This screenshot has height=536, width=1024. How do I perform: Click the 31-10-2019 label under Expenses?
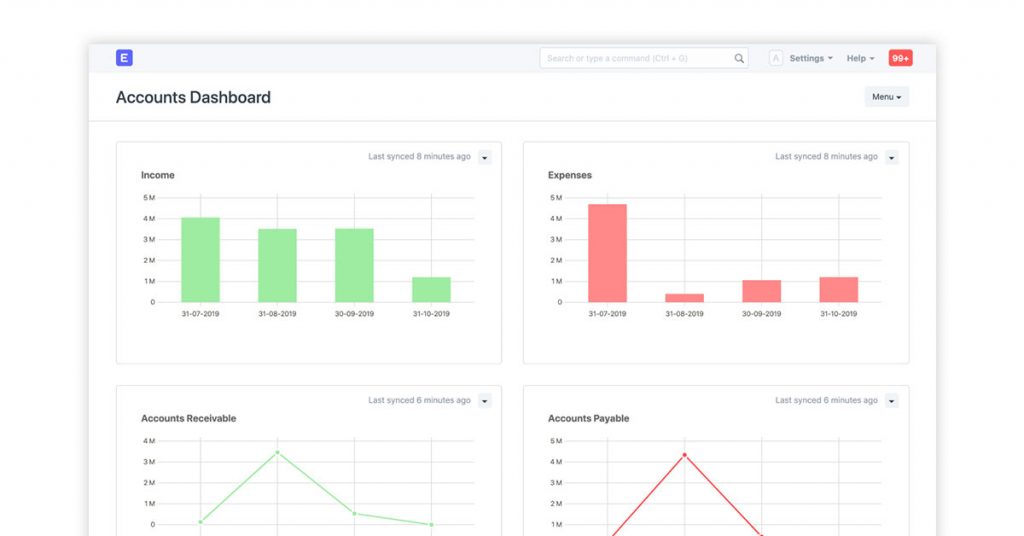click(839, 314)
